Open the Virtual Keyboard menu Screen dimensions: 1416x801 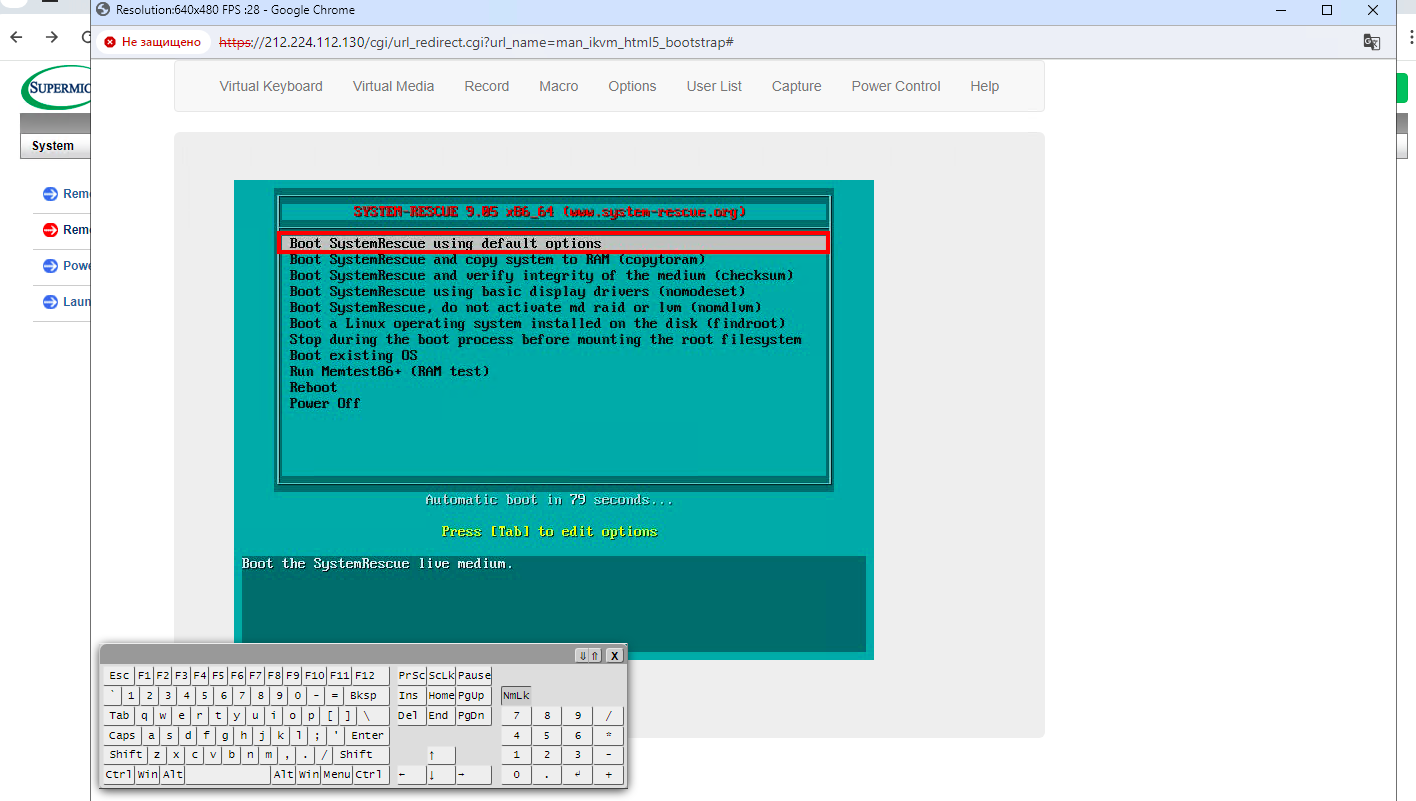(271, 86)
